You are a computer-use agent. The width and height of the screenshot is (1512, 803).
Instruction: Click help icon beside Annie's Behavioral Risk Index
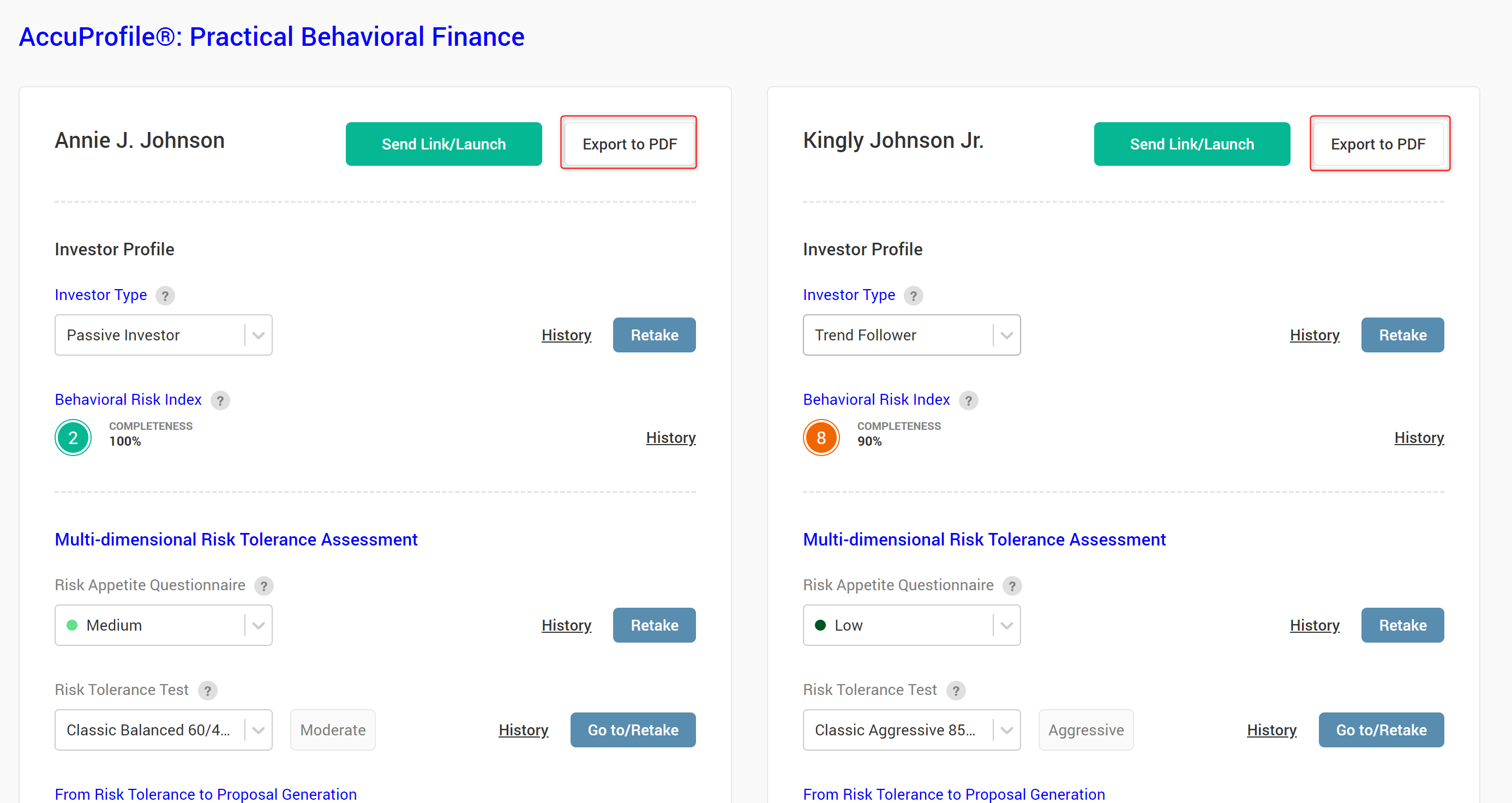click(x=220, y=400)
